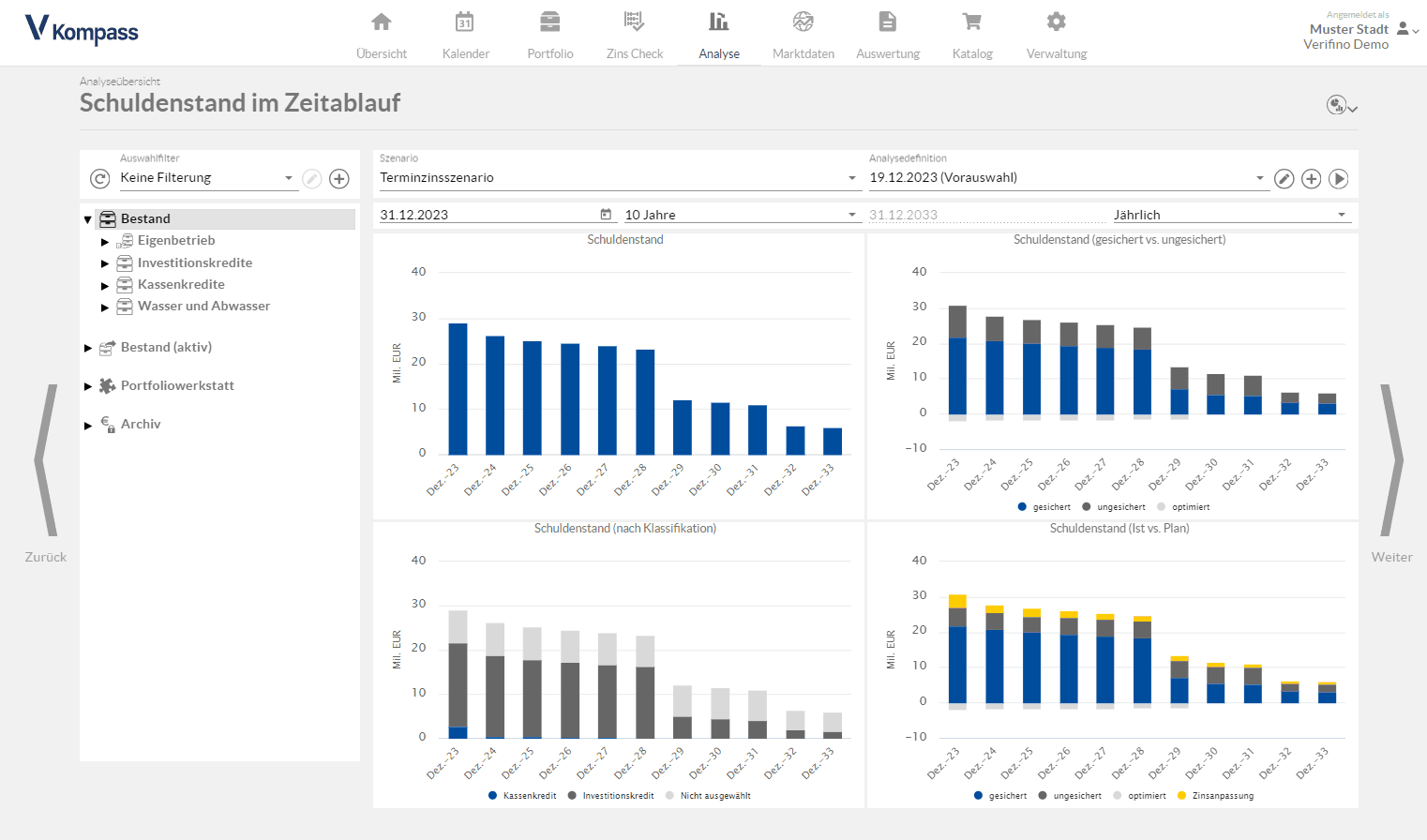This screenshot has width=1427, height=840.
Task: Toggle 'Zinsanpassung' legend series
Action: [1215, 796]
